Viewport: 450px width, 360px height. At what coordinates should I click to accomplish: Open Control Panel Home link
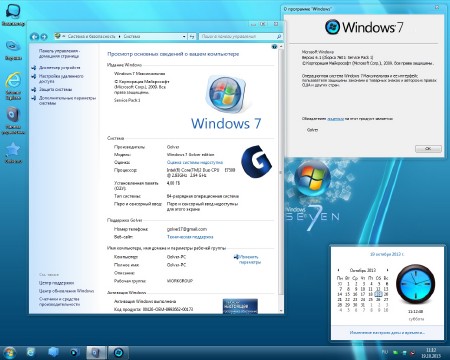coord(59,53)
